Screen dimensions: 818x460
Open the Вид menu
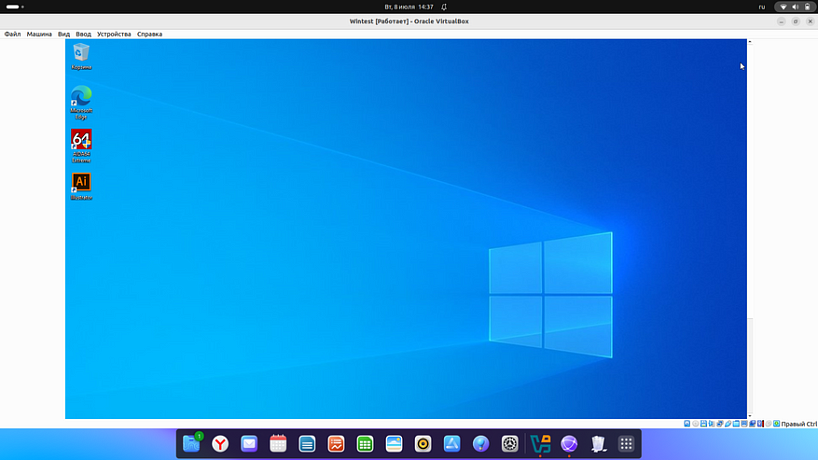coord(64,34)
